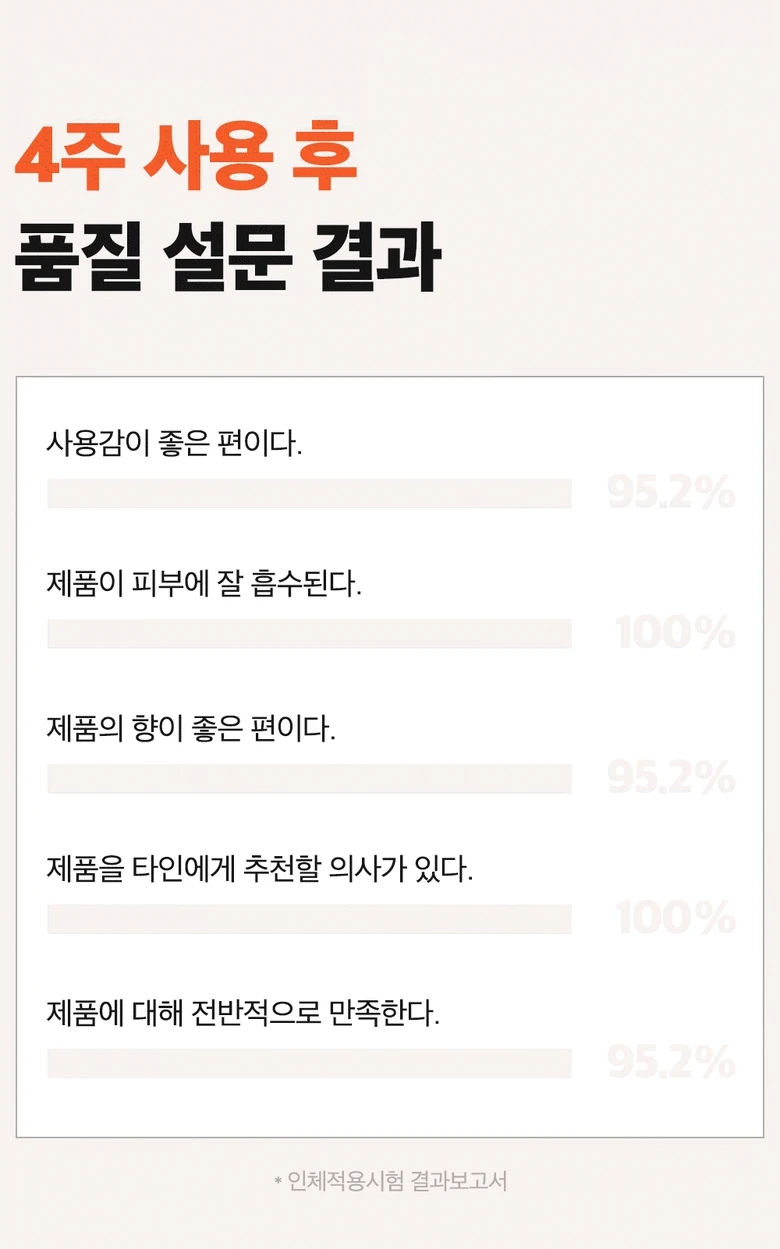The width and height of the screenshot is (780, 1249).
Task: Open the '인체적용시험 결과보고서' footnote text
Action: click(x=397, y=1181)
